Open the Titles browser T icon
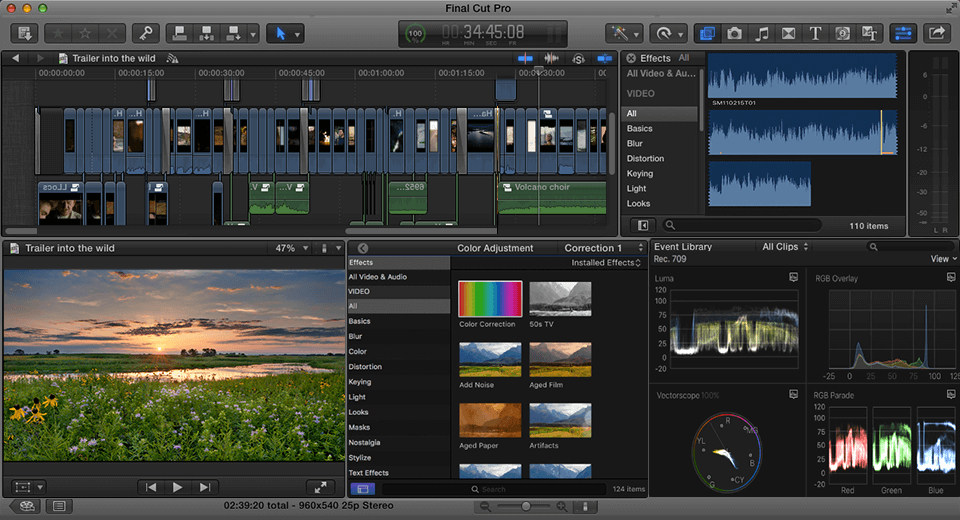 click(816, 33)
